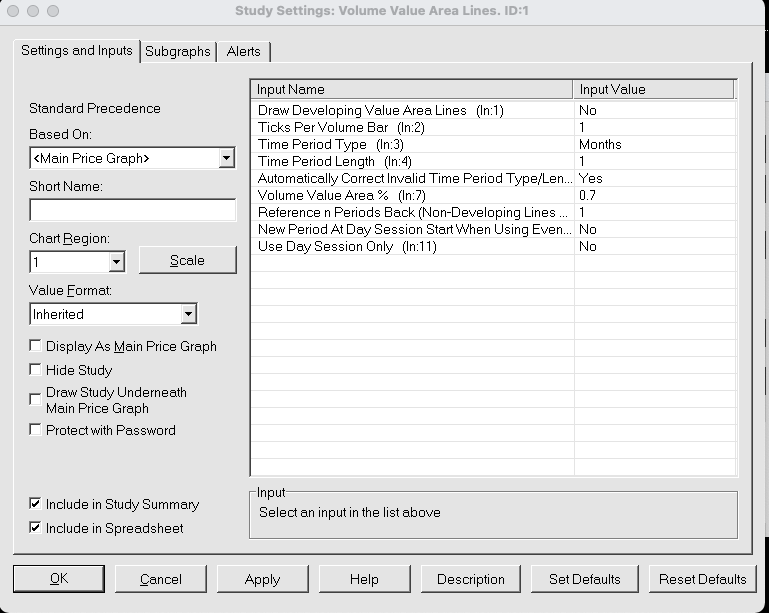Enable Display As Main Price Graph checkbox
This screenshot has height=613, width=769.
tap(35, 346)
